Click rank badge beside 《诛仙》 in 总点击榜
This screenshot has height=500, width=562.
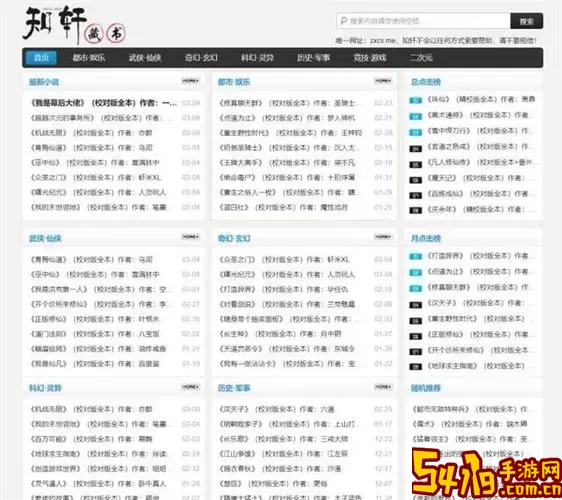[x=416, y=101]
